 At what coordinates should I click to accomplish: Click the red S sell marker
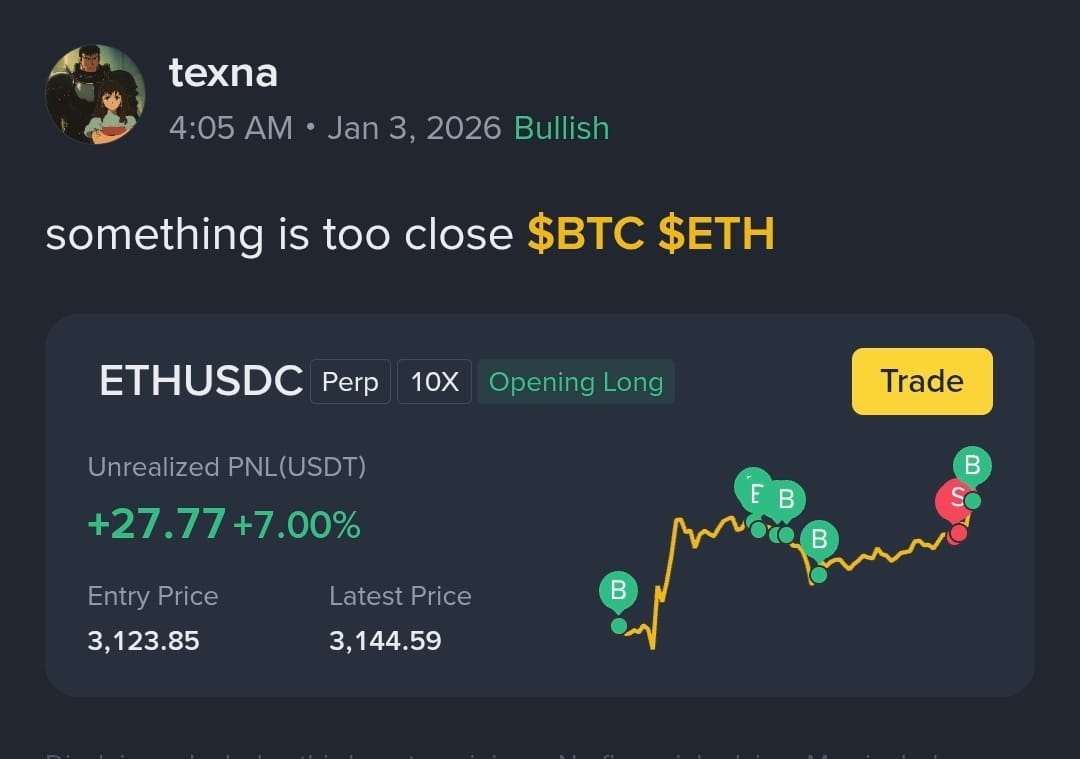coord(954,499)
